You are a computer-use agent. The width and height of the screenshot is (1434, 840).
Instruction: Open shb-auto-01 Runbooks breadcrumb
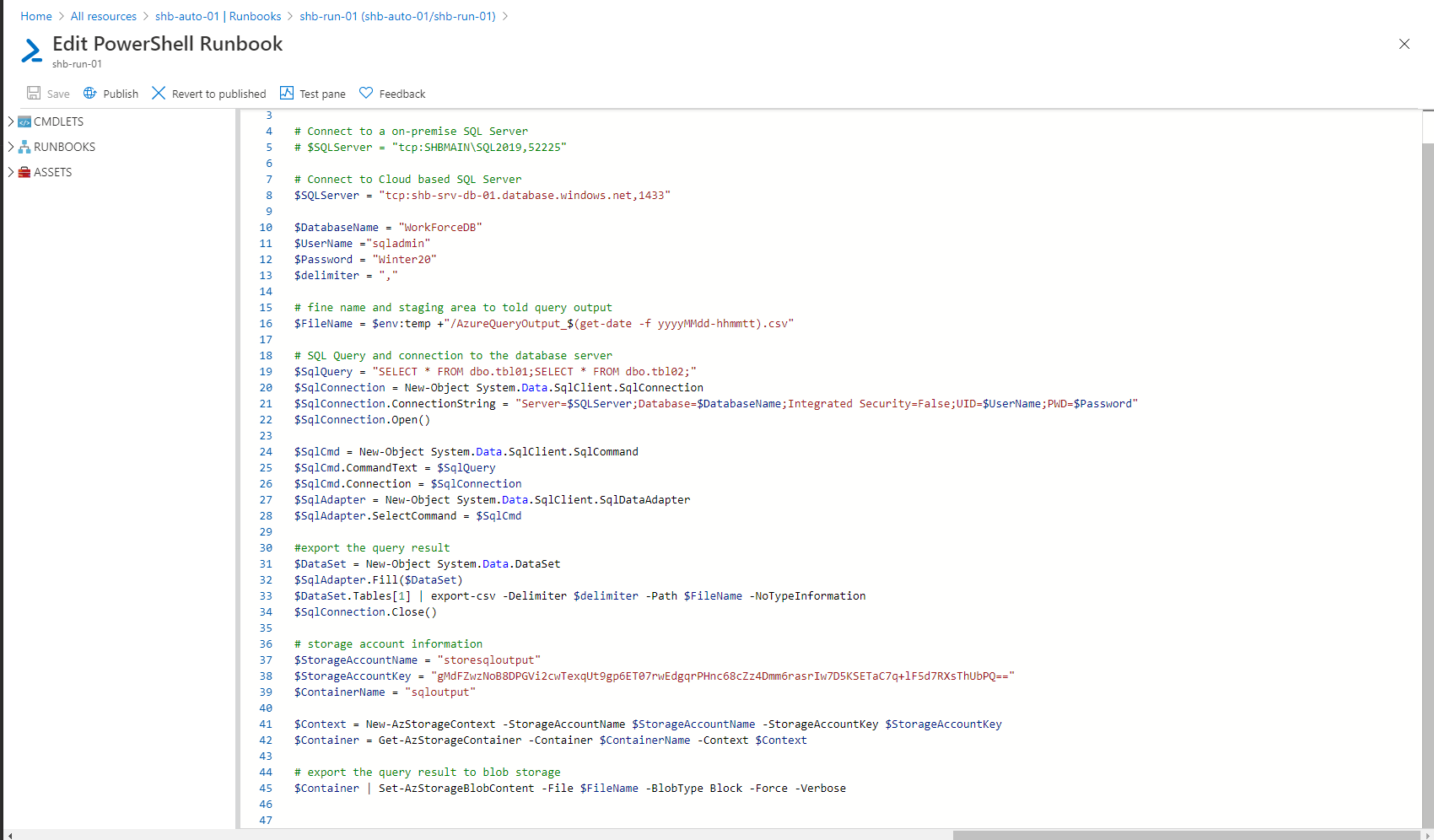(x=219, y=15)
